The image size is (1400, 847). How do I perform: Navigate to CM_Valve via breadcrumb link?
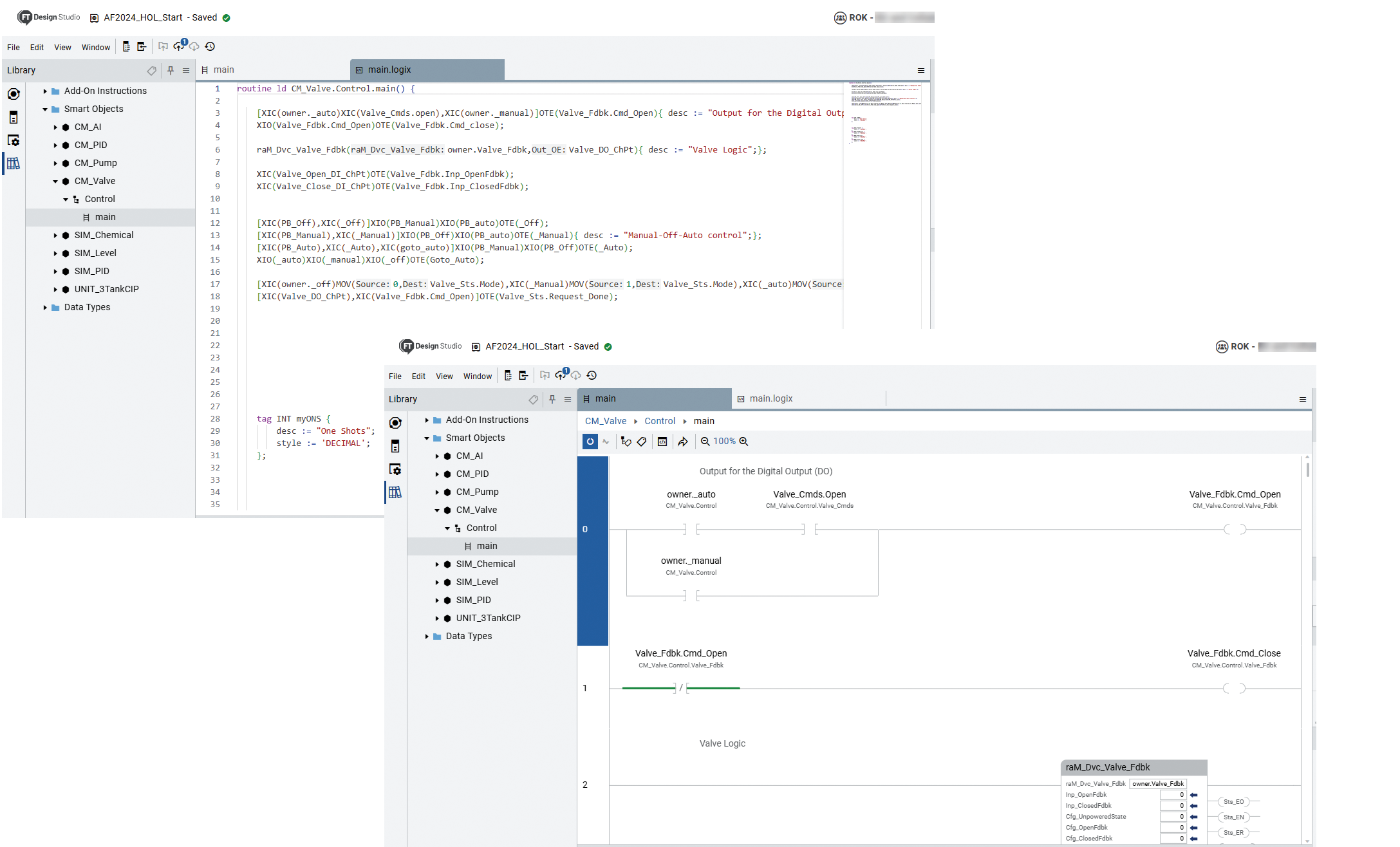[605, 421]
